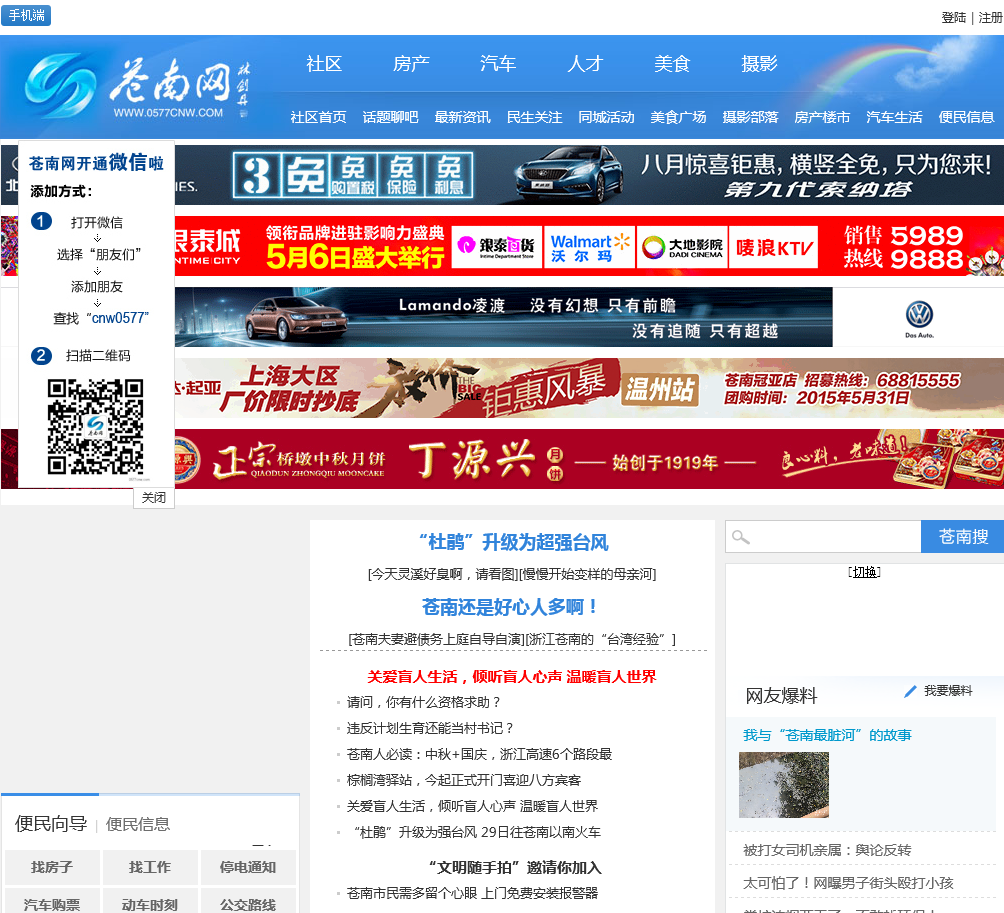Click the dirty river story thumbnail
This screenshot has width=1004, height=913.
(x=784, y=785)
